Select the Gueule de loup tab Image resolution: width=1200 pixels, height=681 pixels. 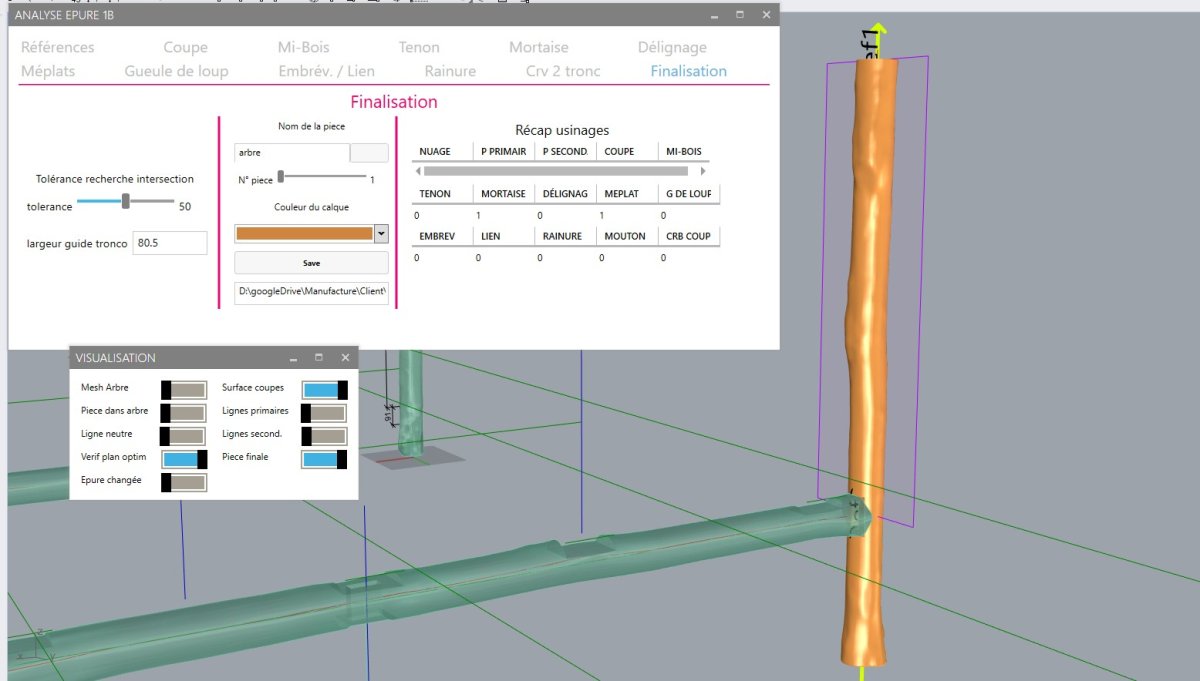pyautogui.click(x=176, y=71)
